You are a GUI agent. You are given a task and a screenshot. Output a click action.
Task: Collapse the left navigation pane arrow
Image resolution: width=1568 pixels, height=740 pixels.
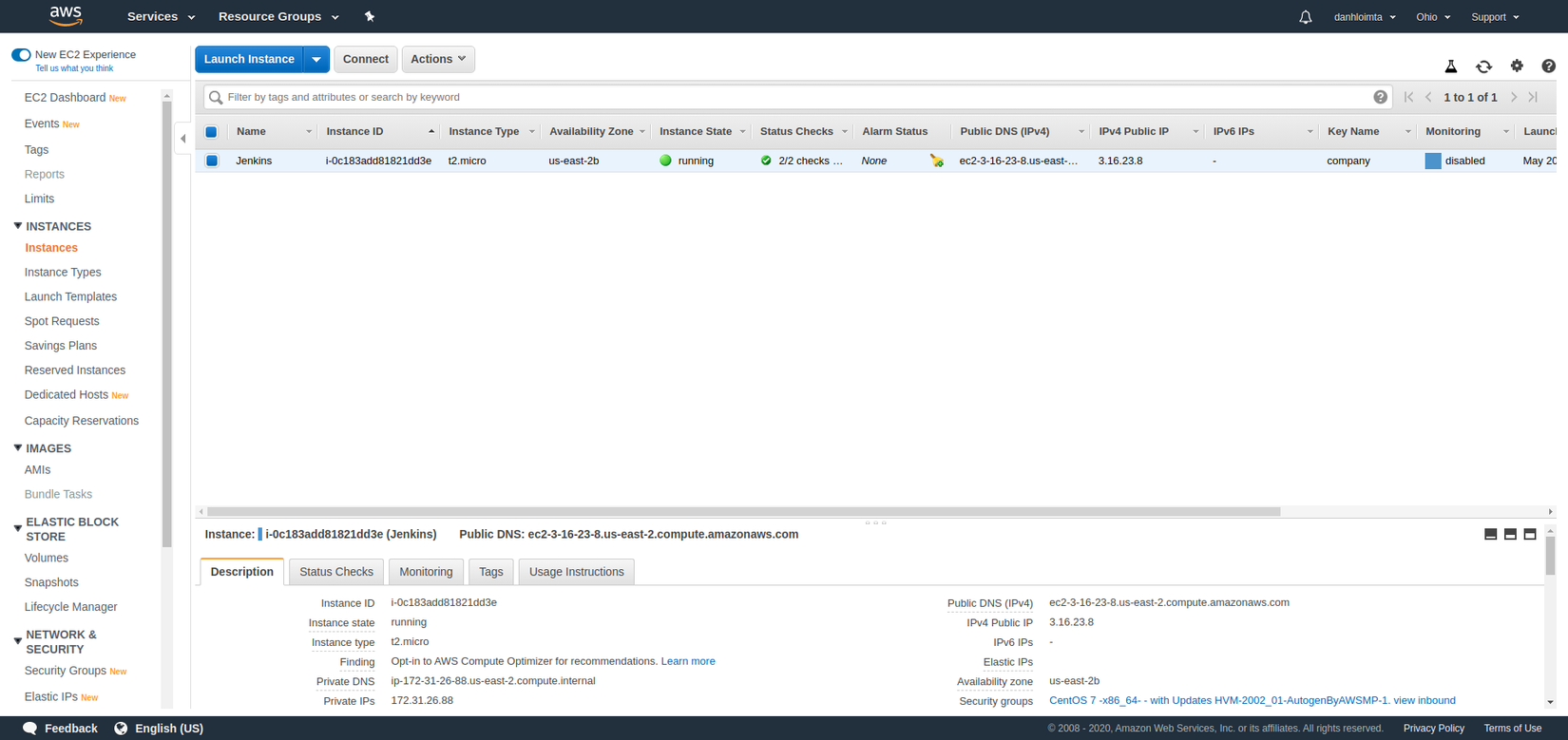coord(183,139)
